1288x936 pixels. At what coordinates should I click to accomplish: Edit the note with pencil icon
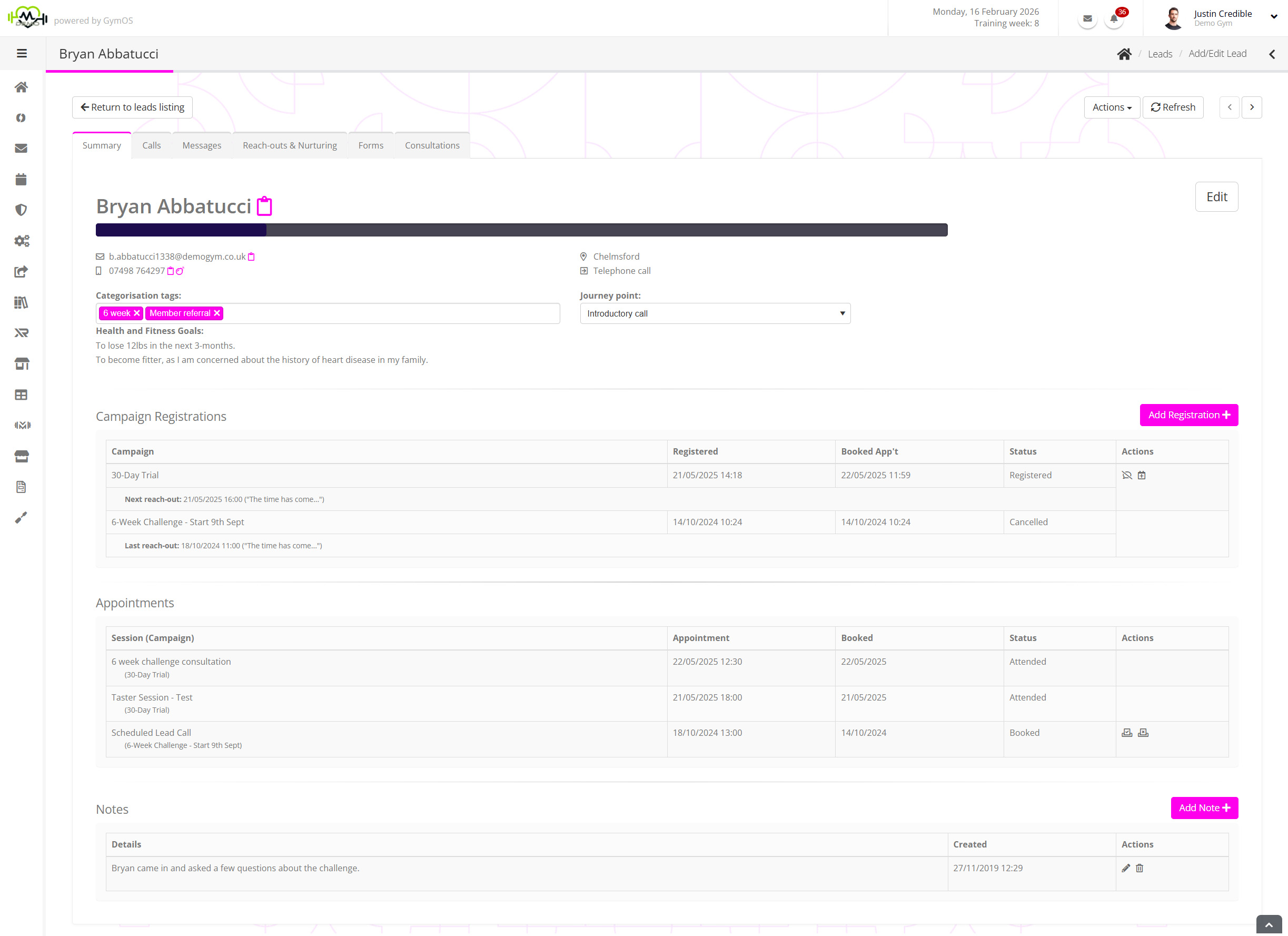1126,868
